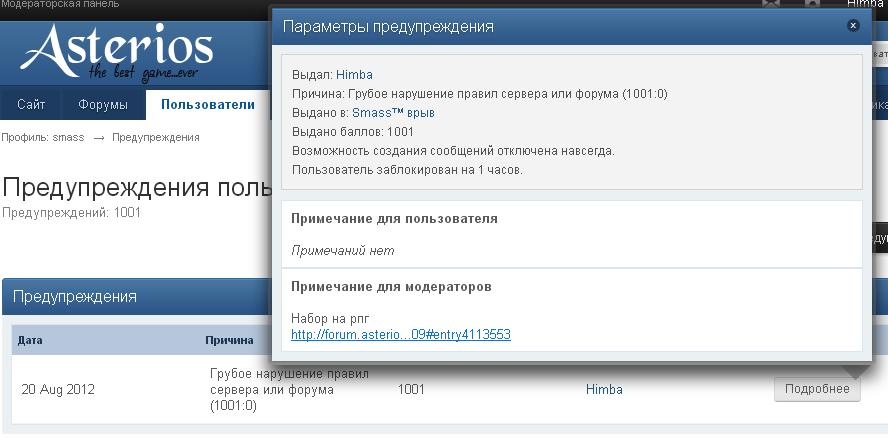Open Профиль: smass breadcrumb

point(42,138)
